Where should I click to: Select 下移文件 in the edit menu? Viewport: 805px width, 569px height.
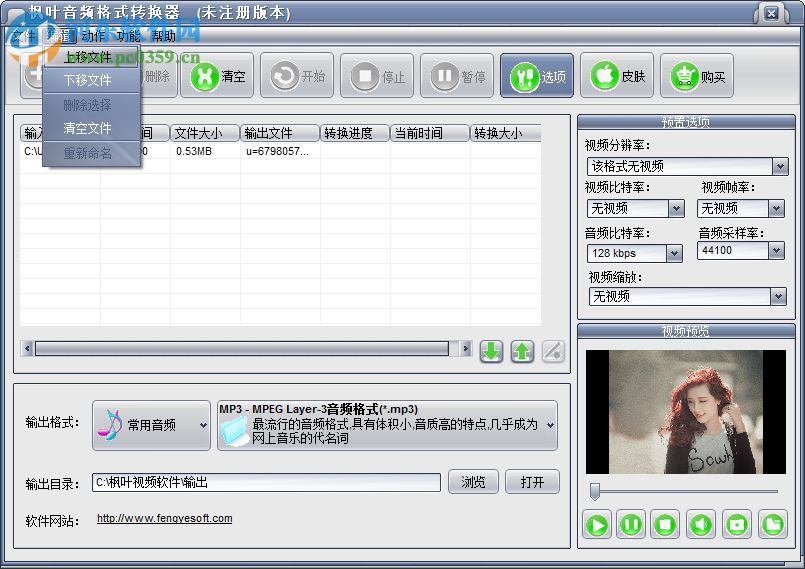pyautogui.click(x=91, y=80)
